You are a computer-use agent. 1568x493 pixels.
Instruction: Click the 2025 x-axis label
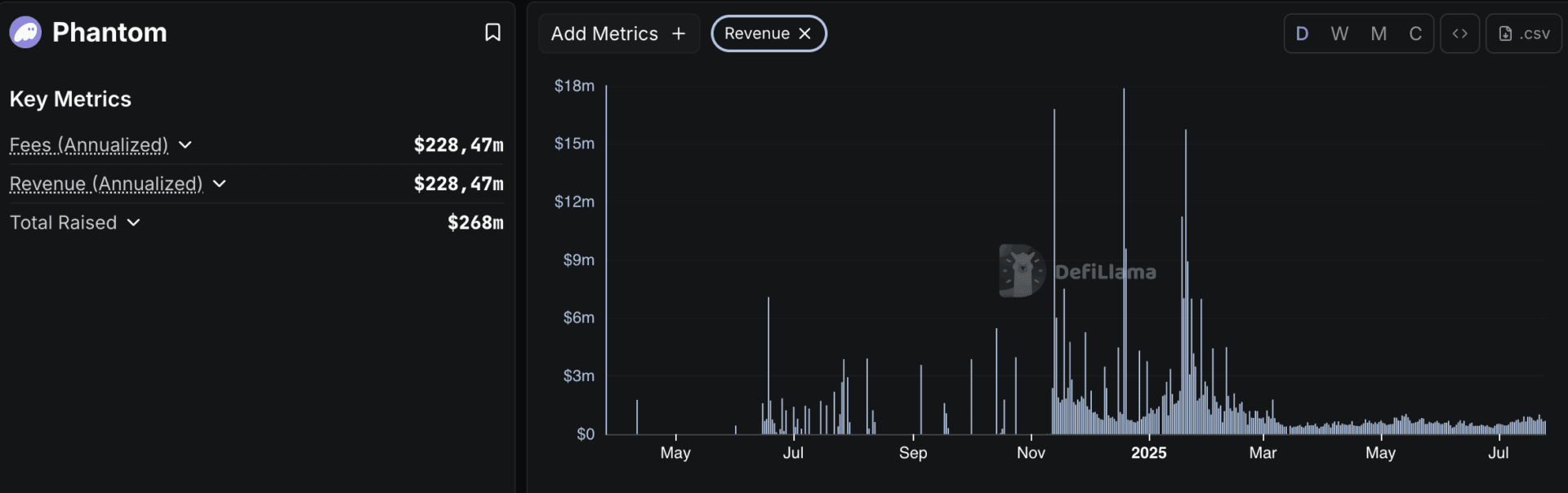click(x=1148, y=453)
